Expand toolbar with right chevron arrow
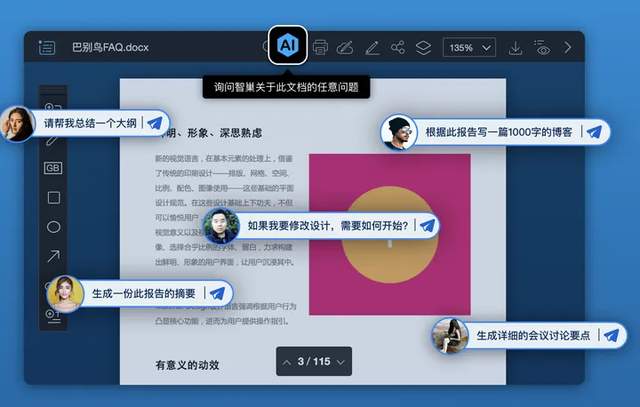 click(x=568, y=47)
